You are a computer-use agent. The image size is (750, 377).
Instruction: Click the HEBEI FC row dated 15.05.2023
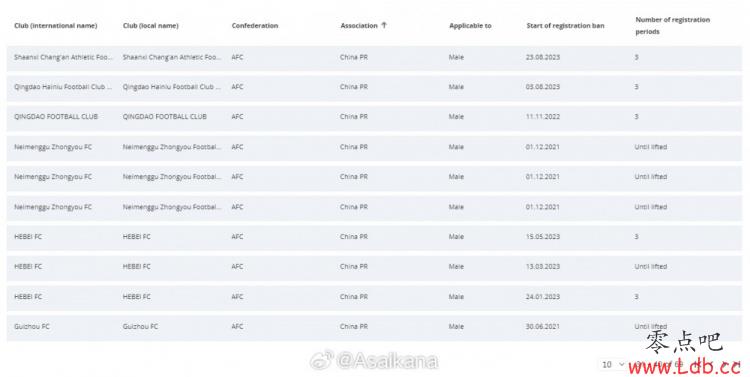coord(374,237)
